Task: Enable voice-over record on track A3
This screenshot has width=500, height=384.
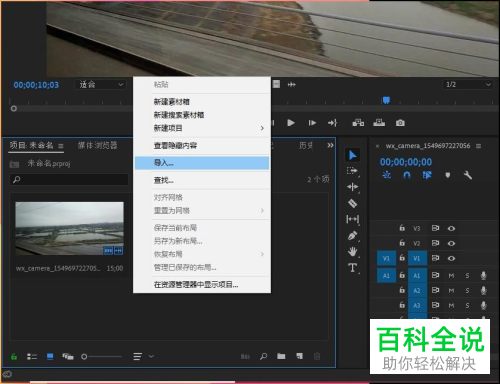Action: 483,305
